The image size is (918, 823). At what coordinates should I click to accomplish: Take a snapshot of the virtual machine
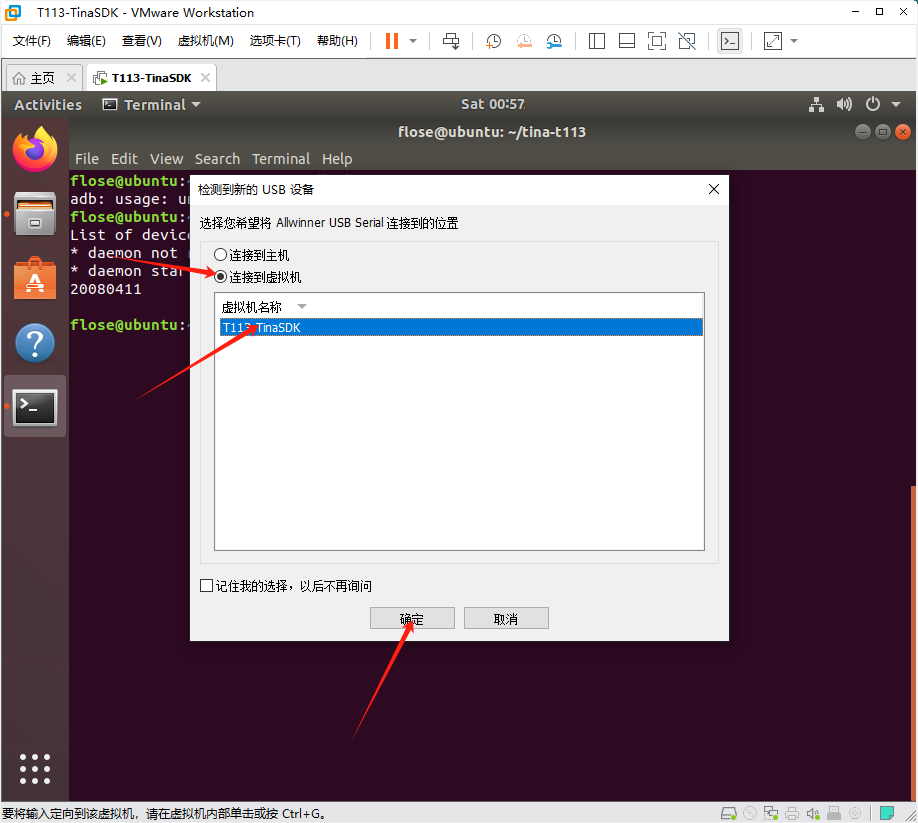[494, 41]
